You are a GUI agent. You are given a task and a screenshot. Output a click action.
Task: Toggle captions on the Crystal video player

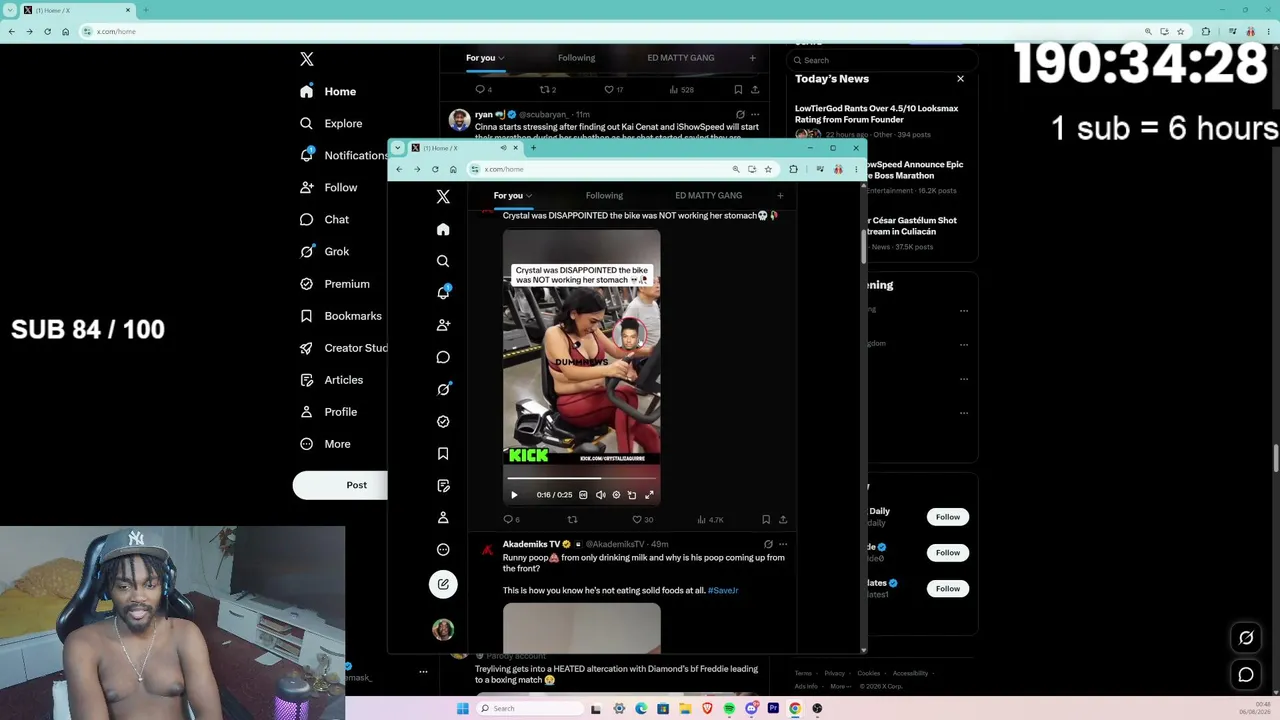583,495
